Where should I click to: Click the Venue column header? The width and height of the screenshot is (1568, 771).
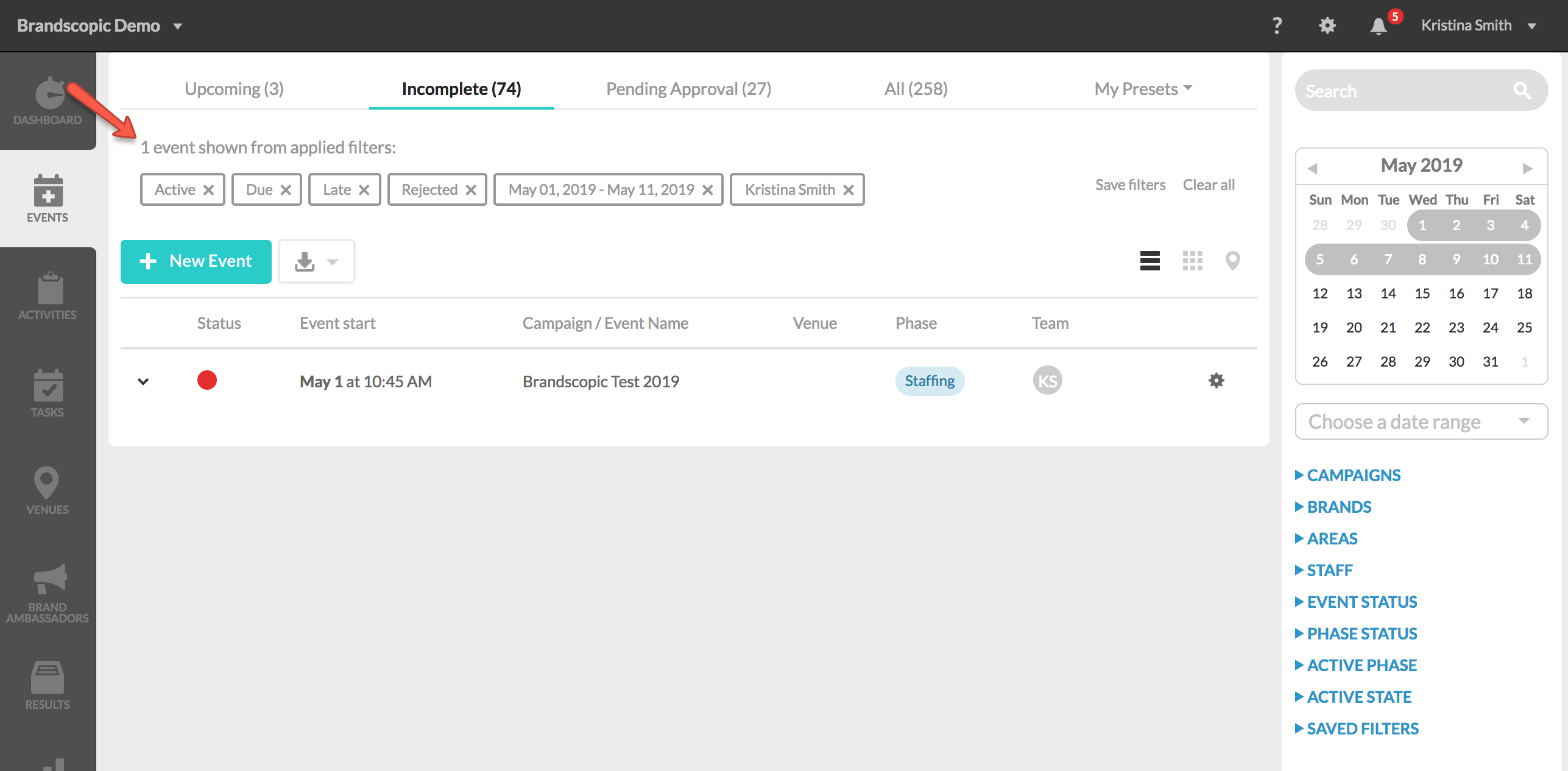(814, 323)
